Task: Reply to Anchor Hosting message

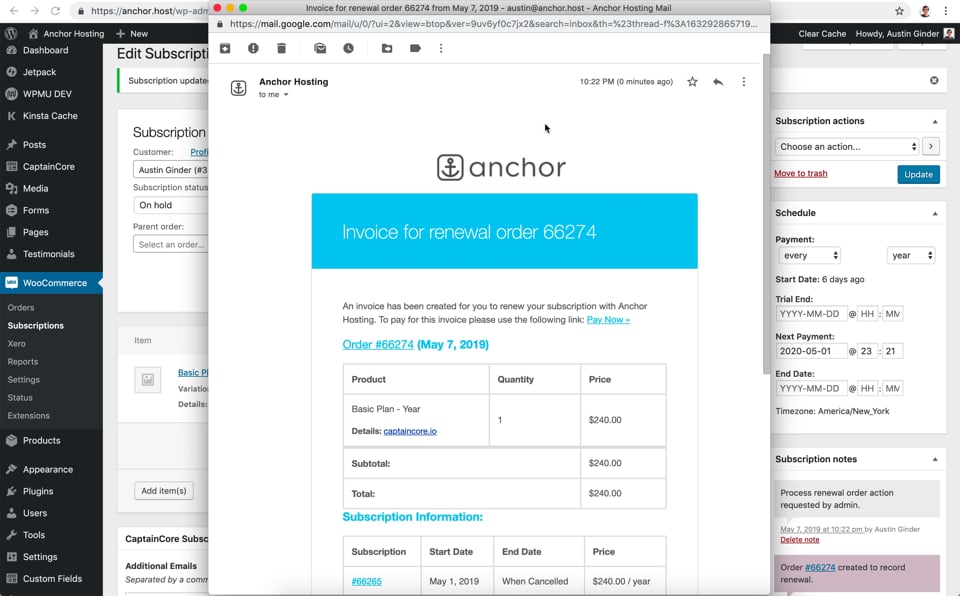Action: 718,81
